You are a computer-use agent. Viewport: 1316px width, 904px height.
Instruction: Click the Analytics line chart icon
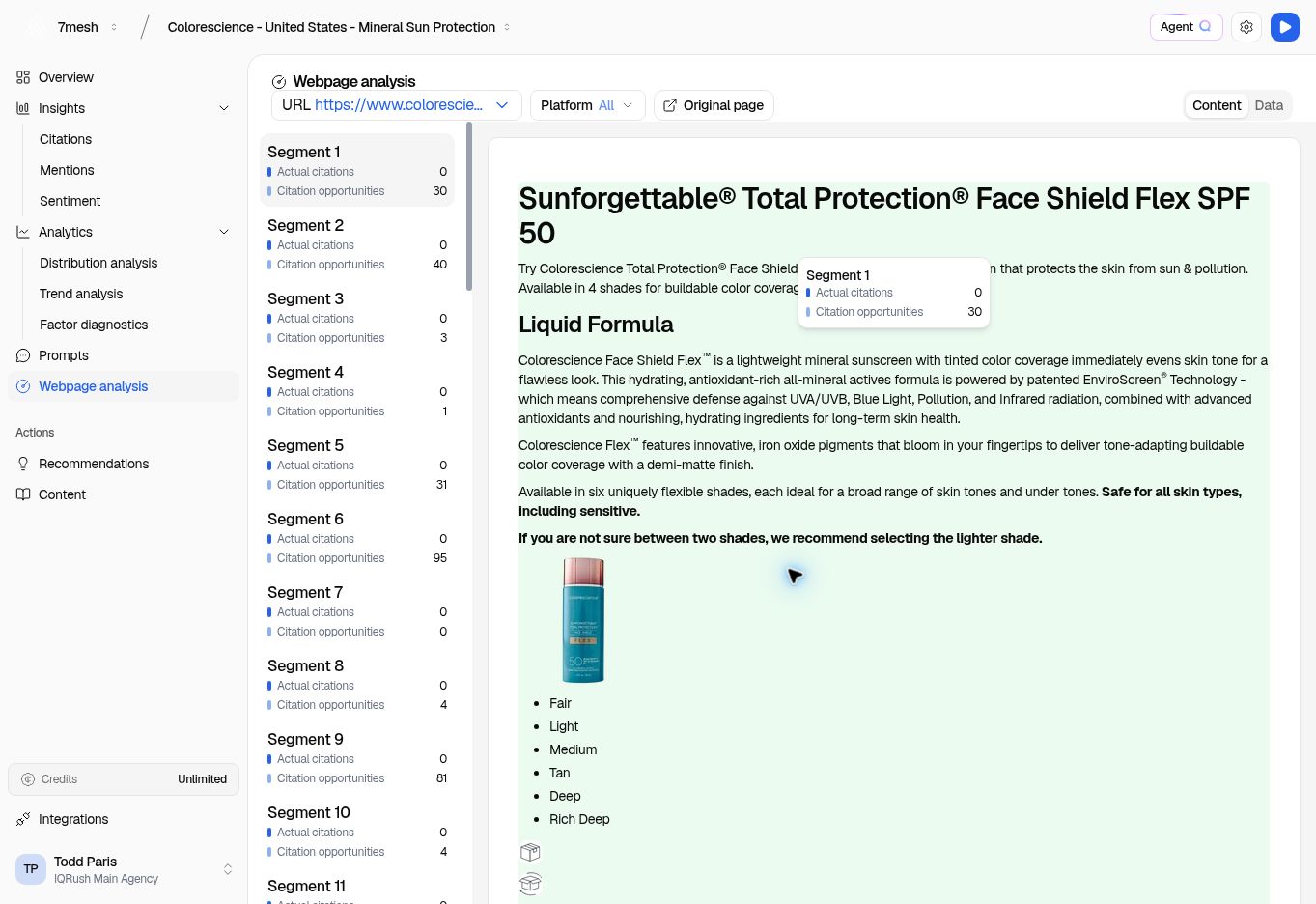pos(23,232)
